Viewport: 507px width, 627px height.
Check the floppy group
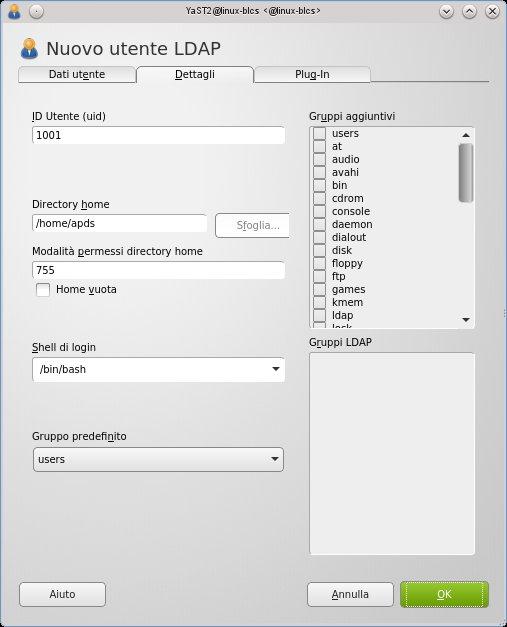pyautogui.click(x=319, y=264)
